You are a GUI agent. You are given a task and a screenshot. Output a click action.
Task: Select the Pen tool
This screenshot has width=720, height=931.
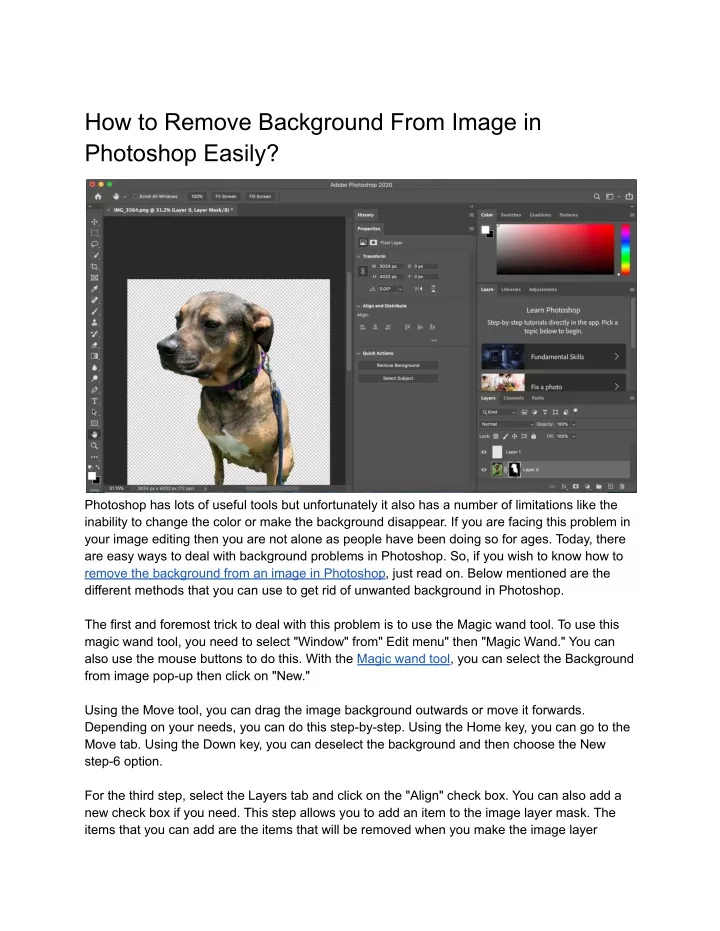coord(94,390)
